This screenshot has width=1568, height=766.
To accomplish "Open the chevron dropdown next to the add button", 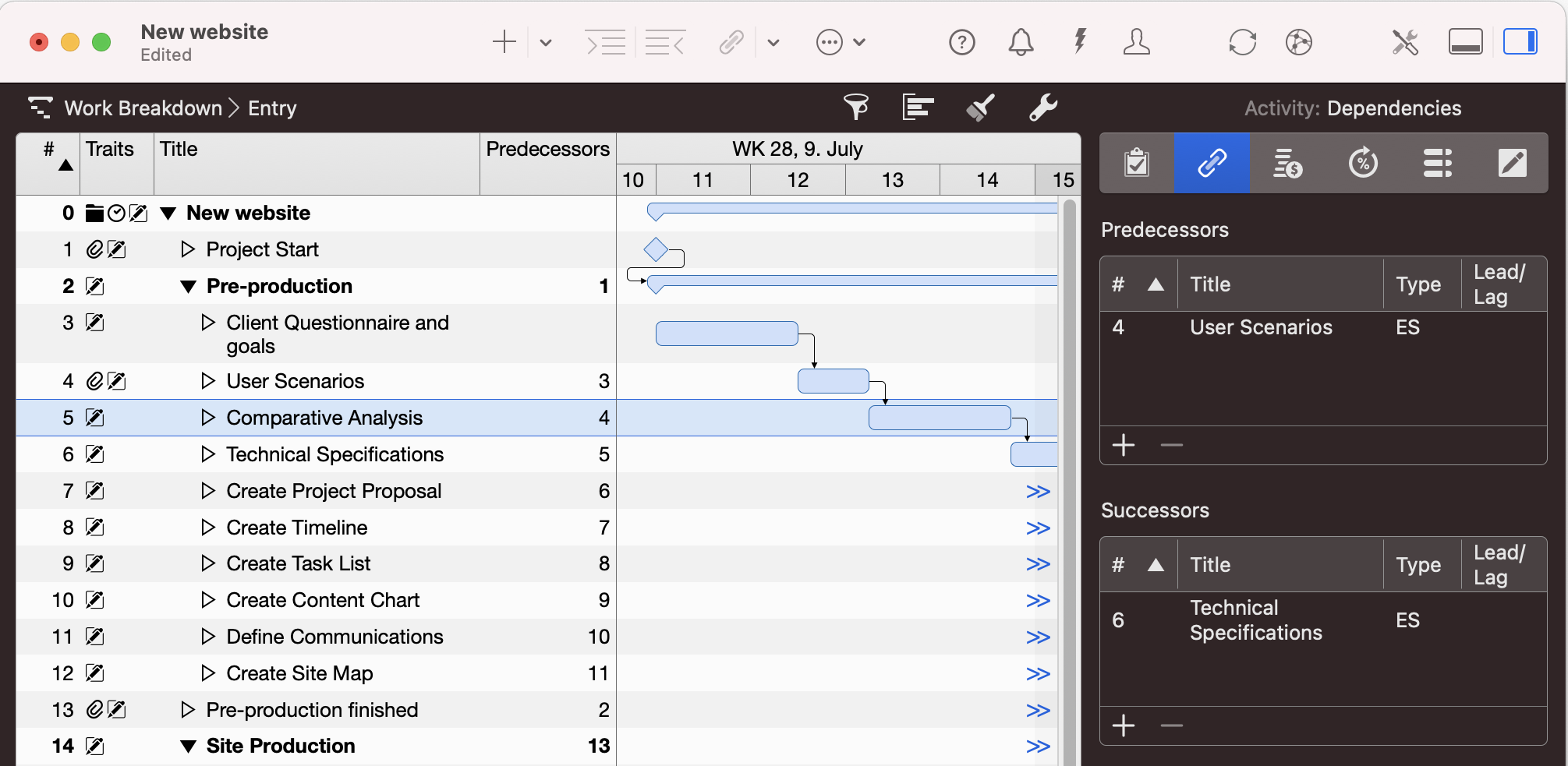I will pyautogui.click(x=544, y=42).
